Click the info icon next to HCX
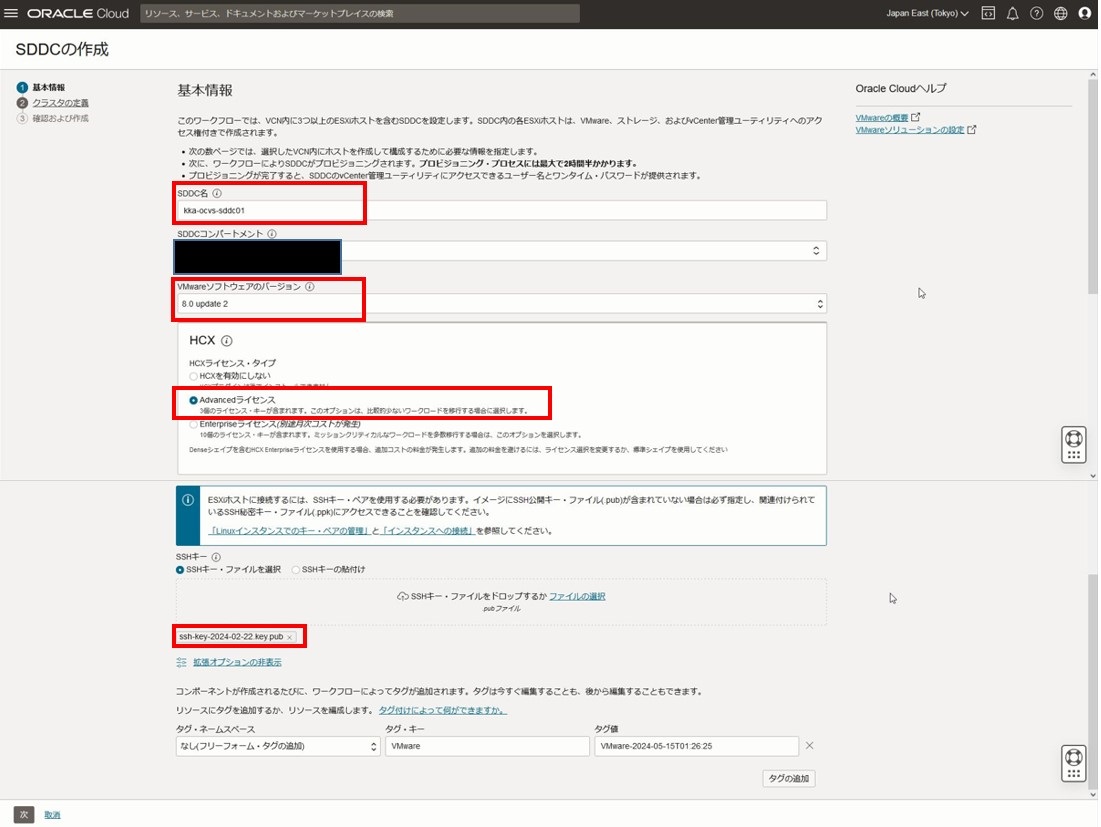Screen dimensions: 1101x827 [227, 341]
